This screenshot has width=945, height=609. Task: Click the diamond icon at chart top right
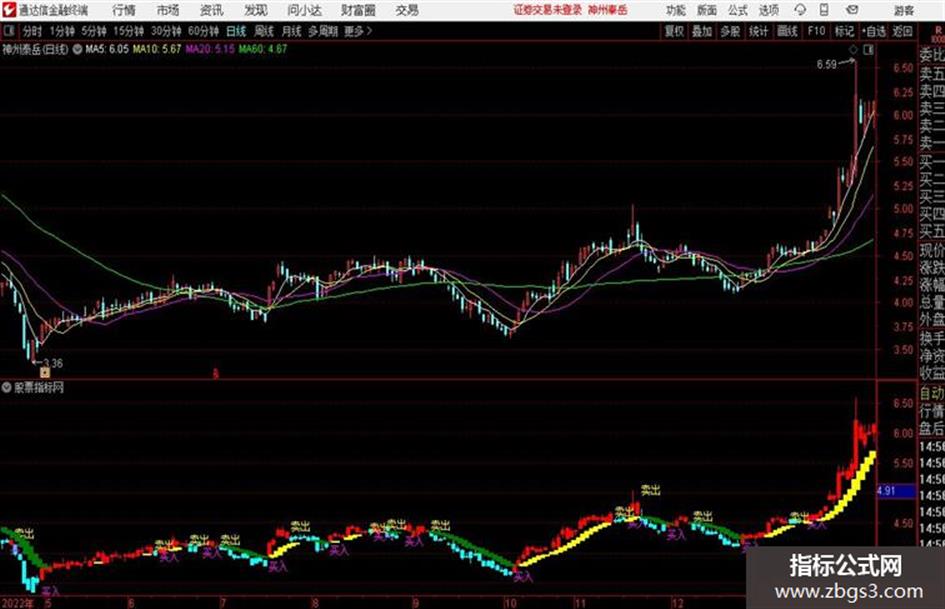point(853,50)
